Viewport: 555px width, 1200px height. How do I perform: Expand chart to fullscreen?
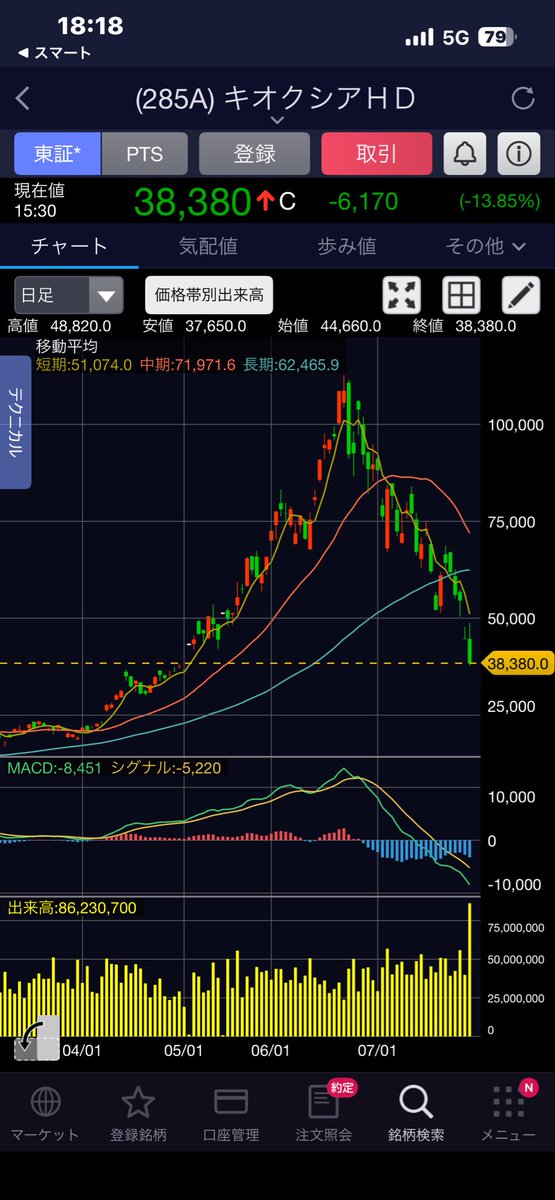(401, 295)
